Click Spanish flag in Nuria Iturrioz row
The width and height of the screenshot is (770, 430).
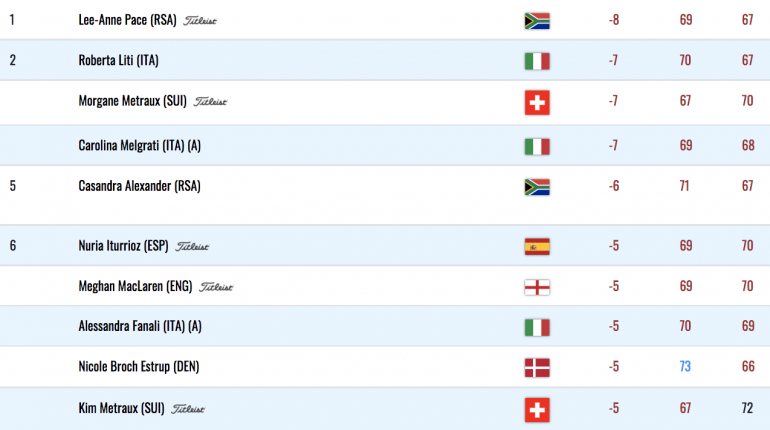point(537,246)
